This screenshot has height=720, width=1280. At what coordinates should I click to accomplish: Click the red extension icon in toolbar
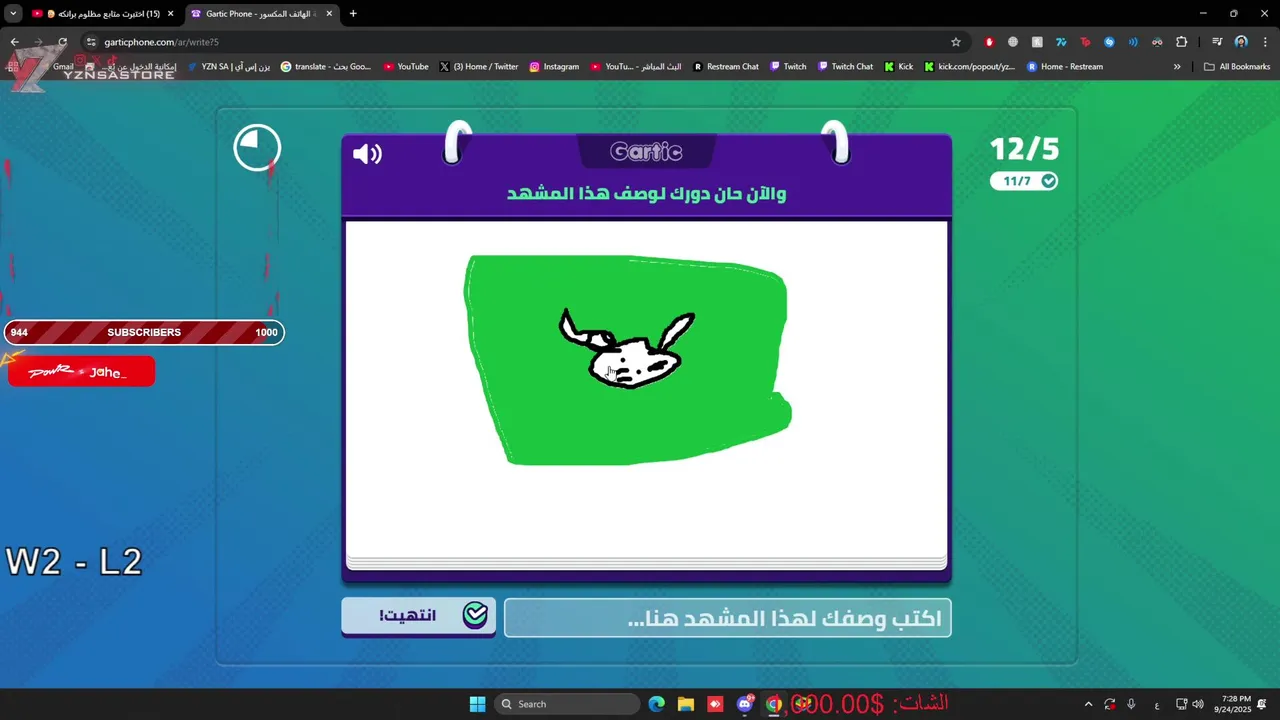pos(989,42)
